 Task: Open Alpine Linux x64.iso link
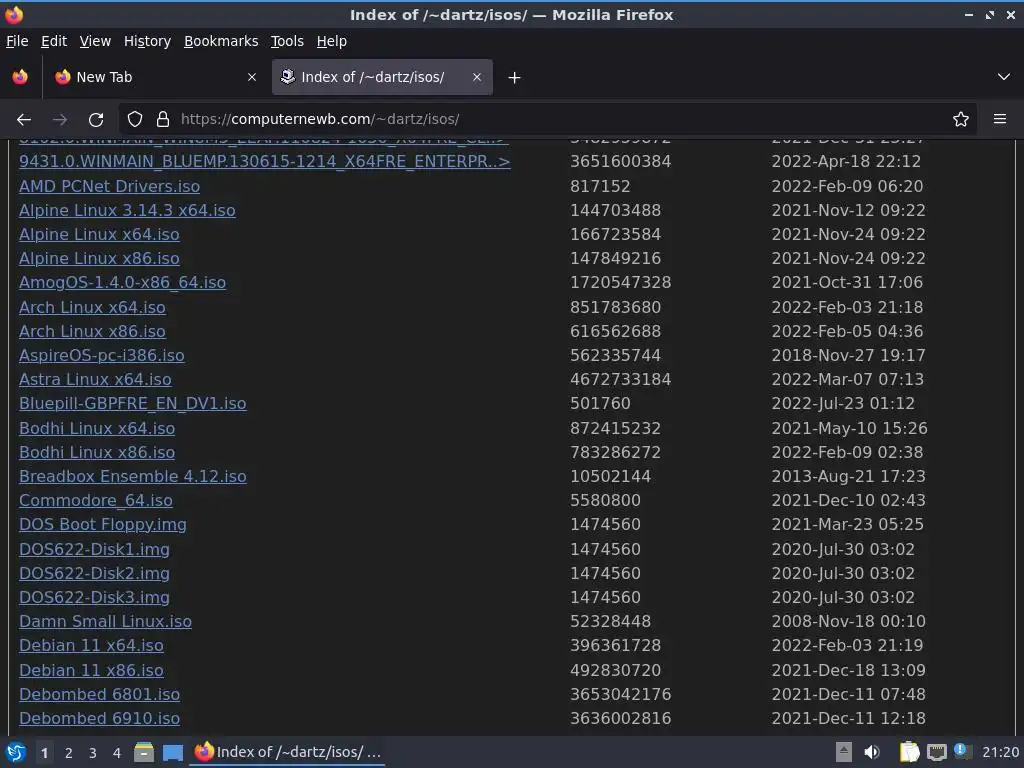click(x=99, y=234)
